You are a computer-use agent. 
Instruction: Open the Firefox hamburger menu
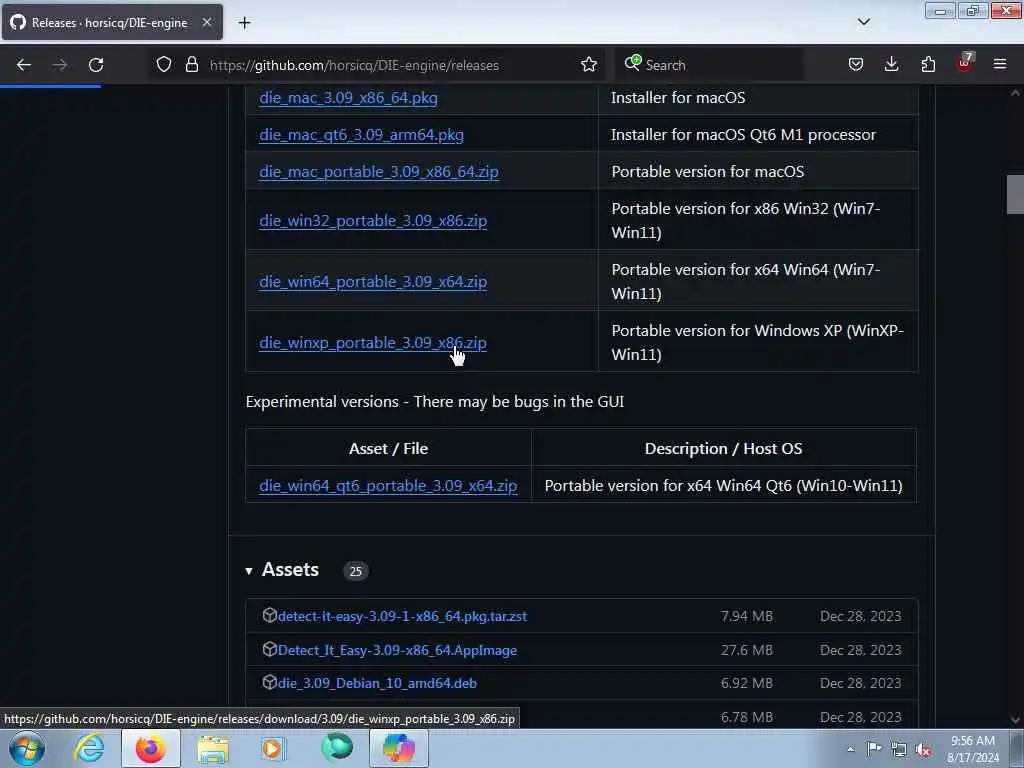tap(1000, 65)
